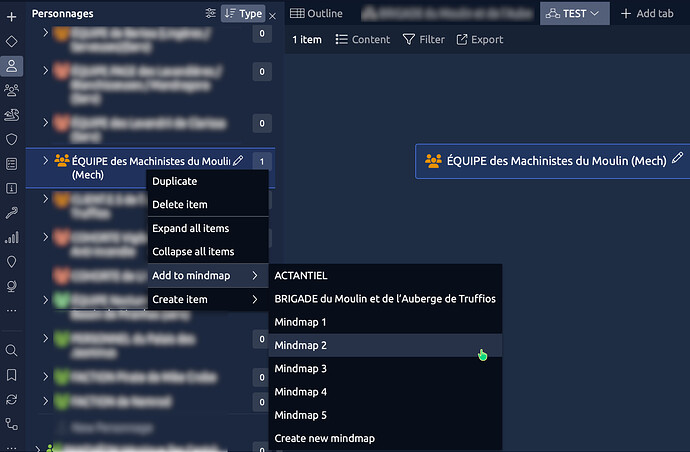The image size is (690, 452).
Task: Choose Mindmap 3 in submenu
Action: [x=385, y=369]
